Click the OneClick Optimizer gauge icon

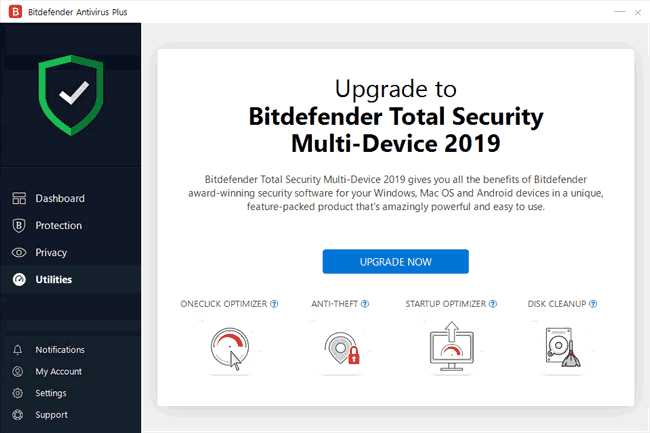230,348
